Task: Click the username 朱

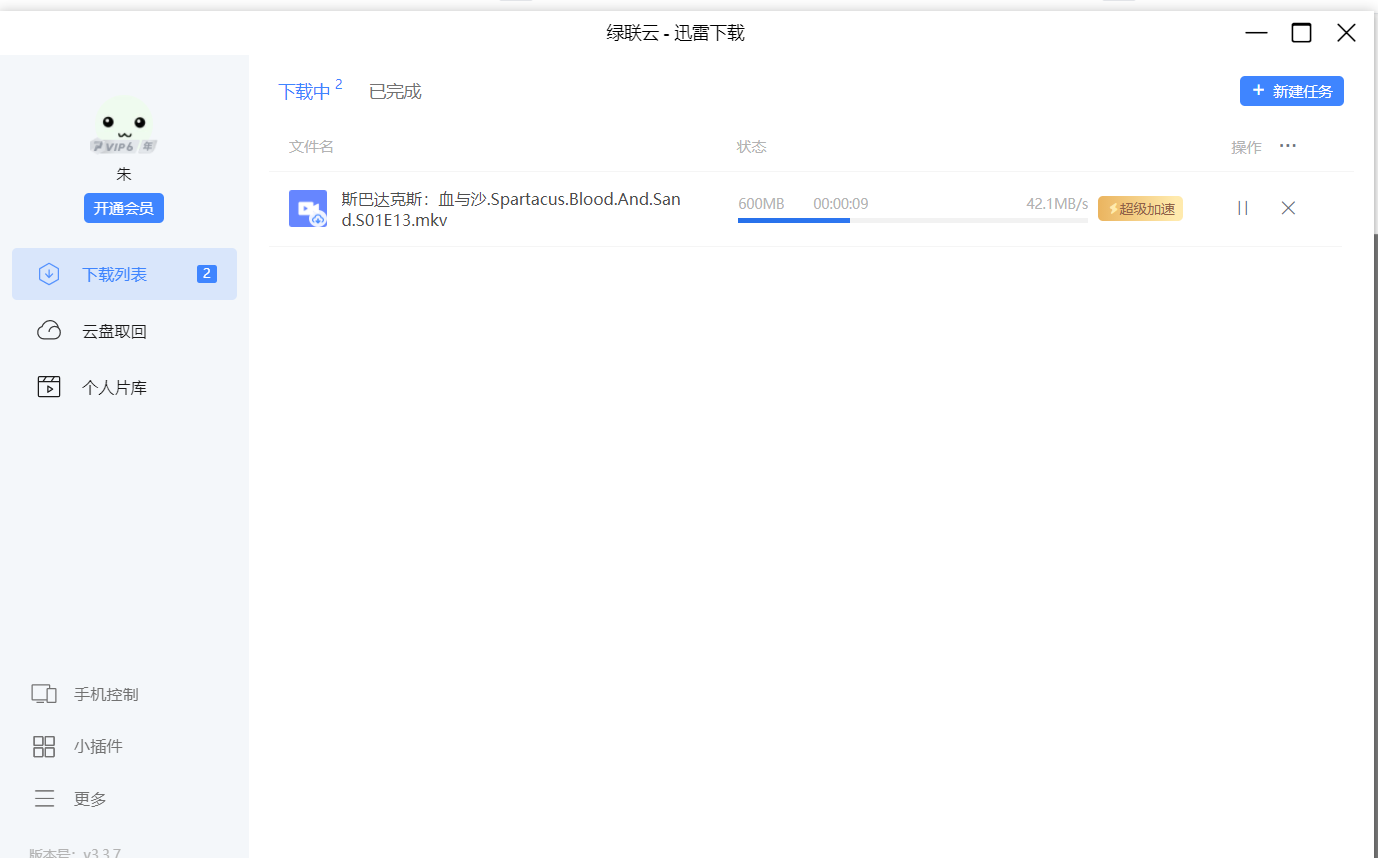Action: [124, 174]
